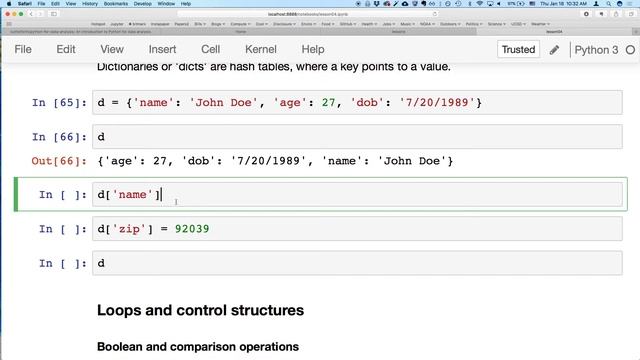Image resolution: width=640 pixels, height=360 pixels.
Task: Open the Jupyter Edit menu
Action: point(66,49)
